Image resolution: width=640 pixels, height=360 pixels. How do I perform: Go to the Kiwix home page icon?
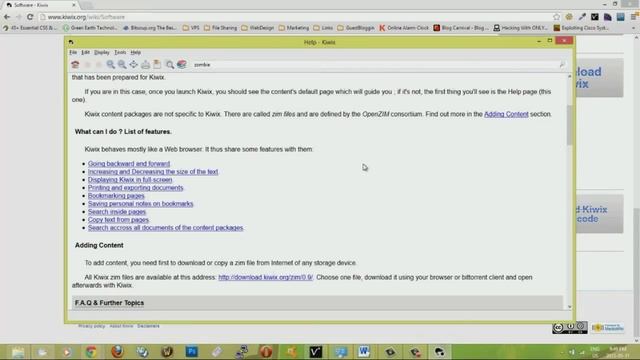[75, 64]
